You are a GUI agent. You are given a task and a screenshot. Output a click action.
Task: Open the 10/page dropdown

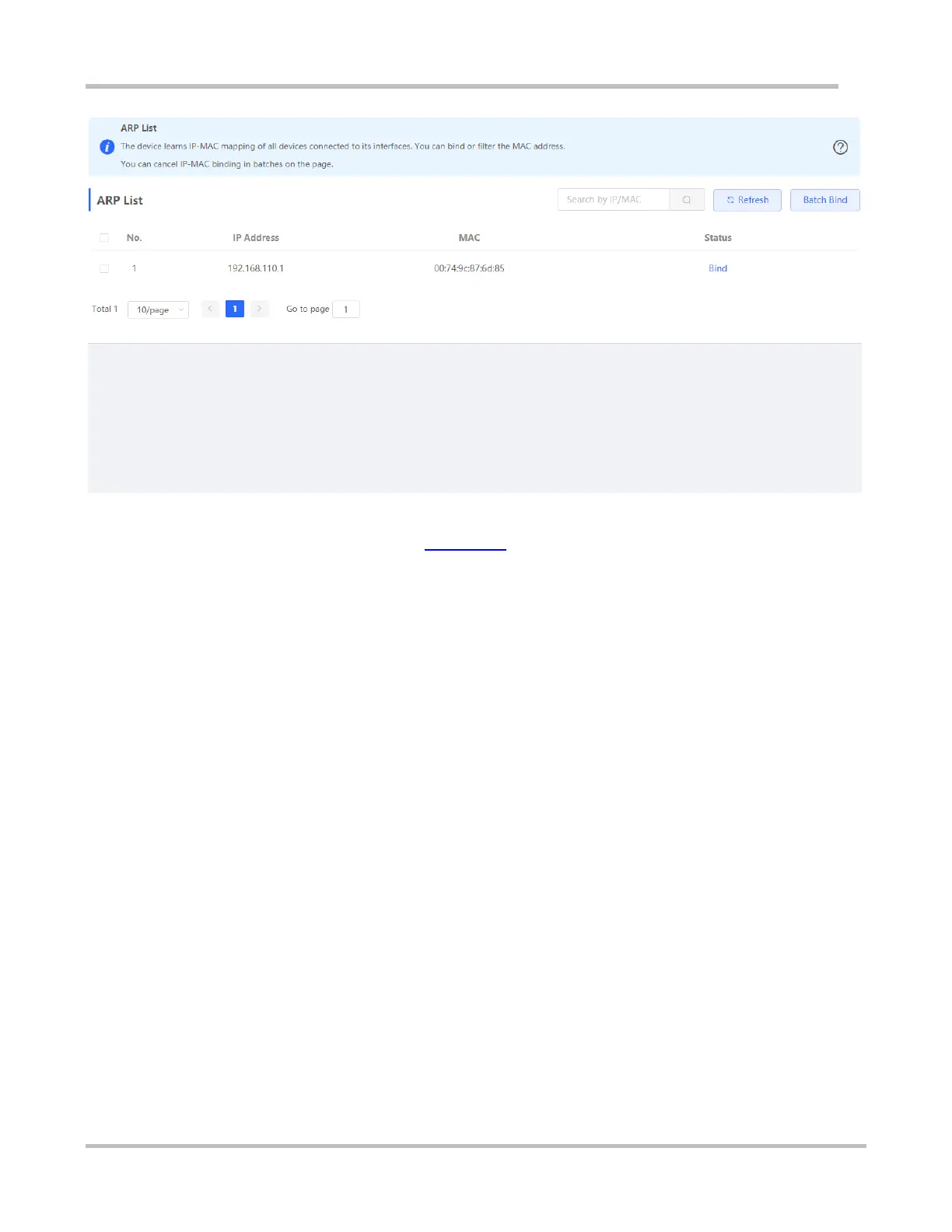pos(158,310)
